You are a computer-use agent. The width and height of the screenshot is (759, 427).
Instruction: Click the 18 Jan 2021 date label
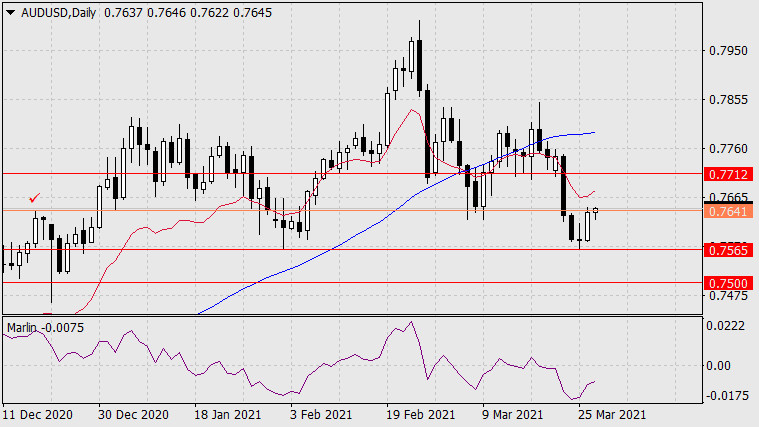(x=228, y=415)
